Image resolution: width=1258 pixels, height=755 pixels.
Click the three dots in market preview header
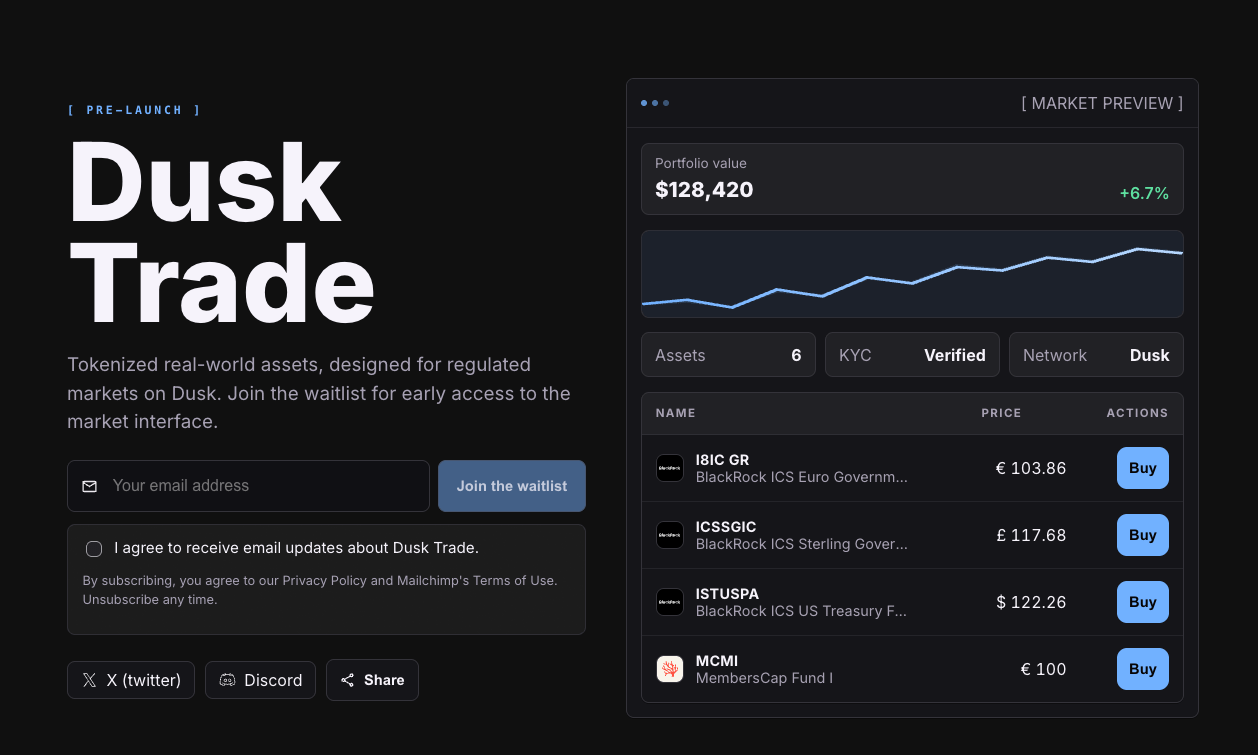[x=655, y=103]
